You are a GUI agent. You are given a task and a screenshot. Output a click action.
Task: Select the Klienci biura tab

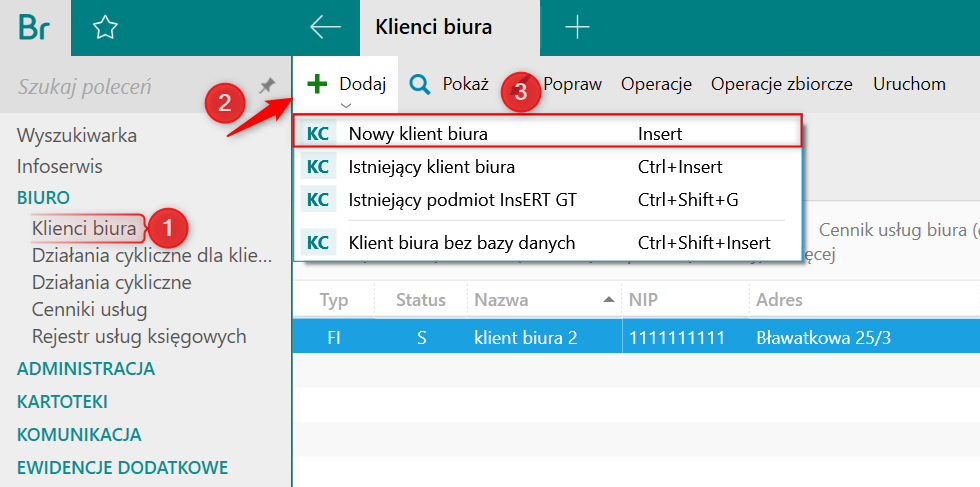[x=450, y=28]
